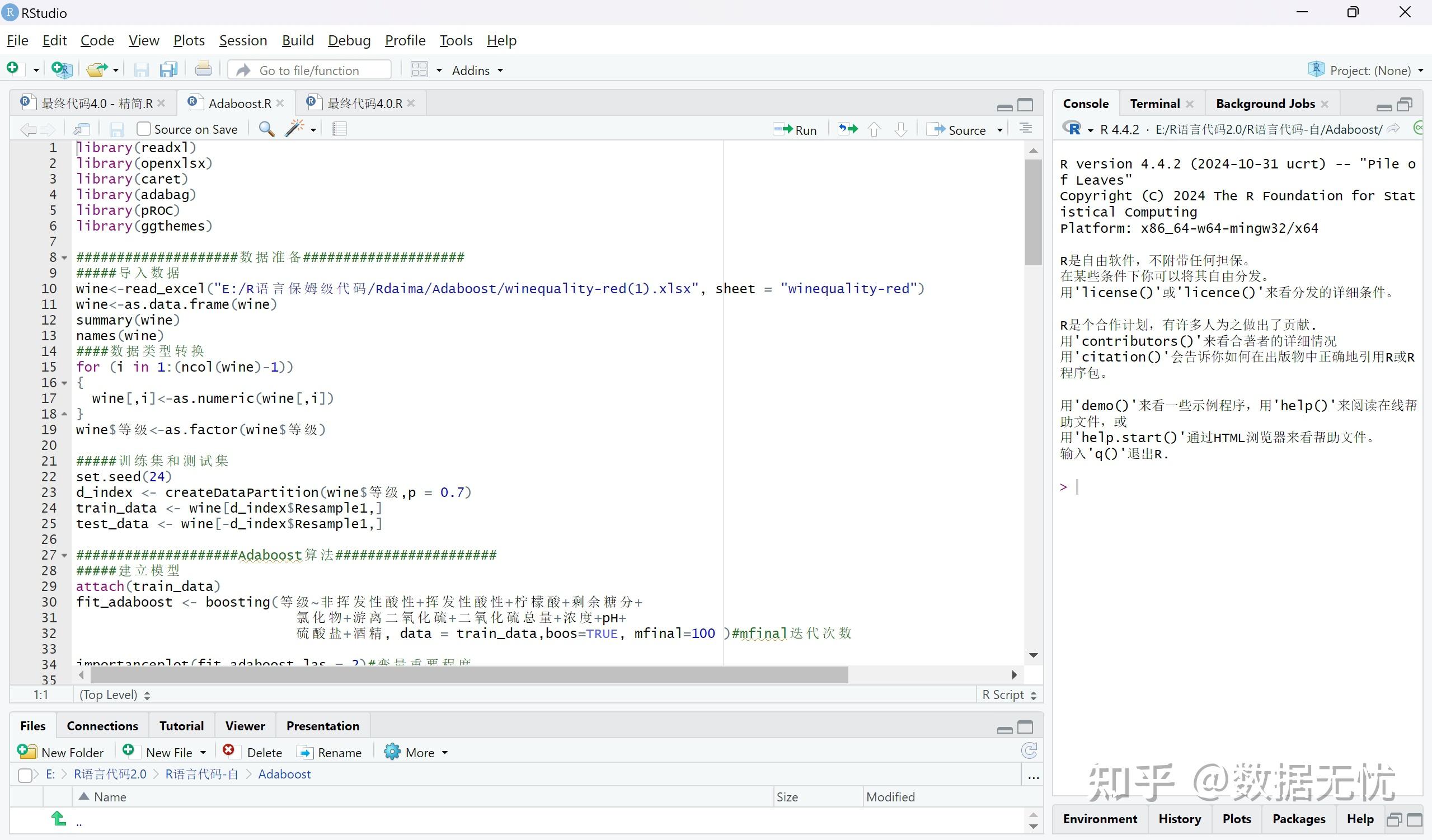Click the Save all documents icon
The width and height of the screenshot is (1432, 840).
pyautogui.click(x=169, y=70)
